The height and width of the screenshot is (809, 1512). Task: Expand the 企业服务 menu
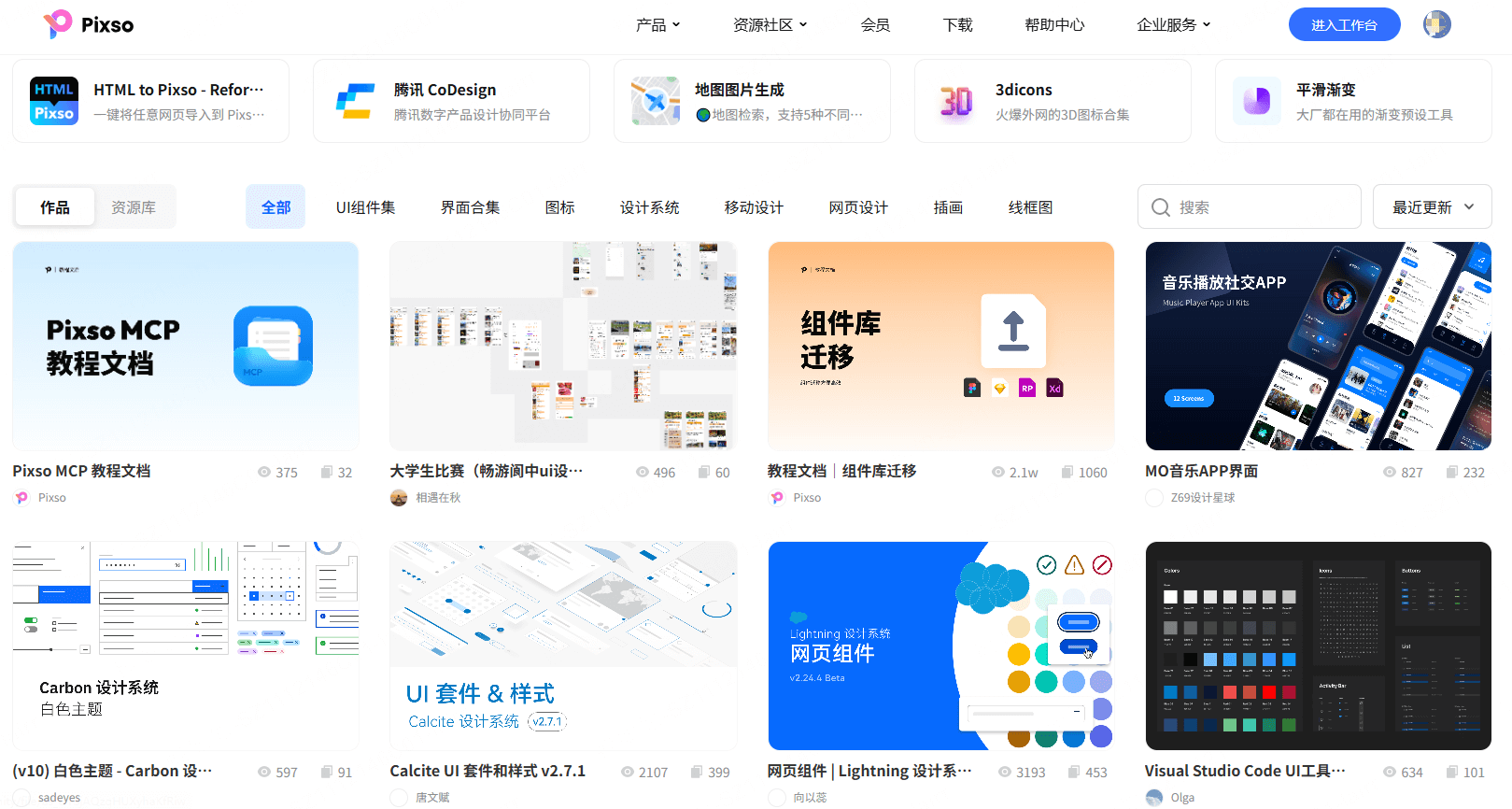(1174, 25)
